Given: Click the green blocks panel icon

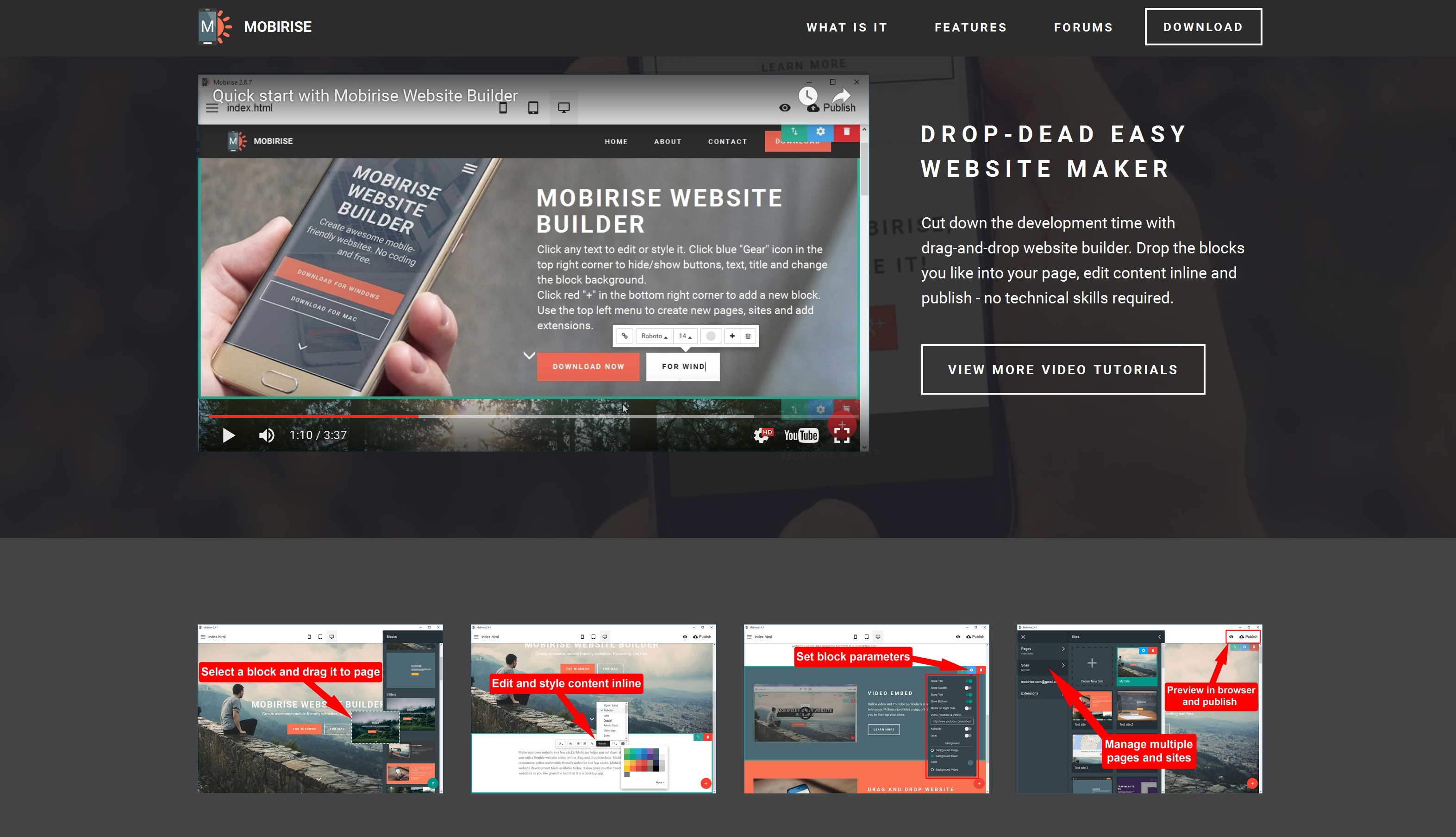Looking at the screenshot, I should pos(795,133).
